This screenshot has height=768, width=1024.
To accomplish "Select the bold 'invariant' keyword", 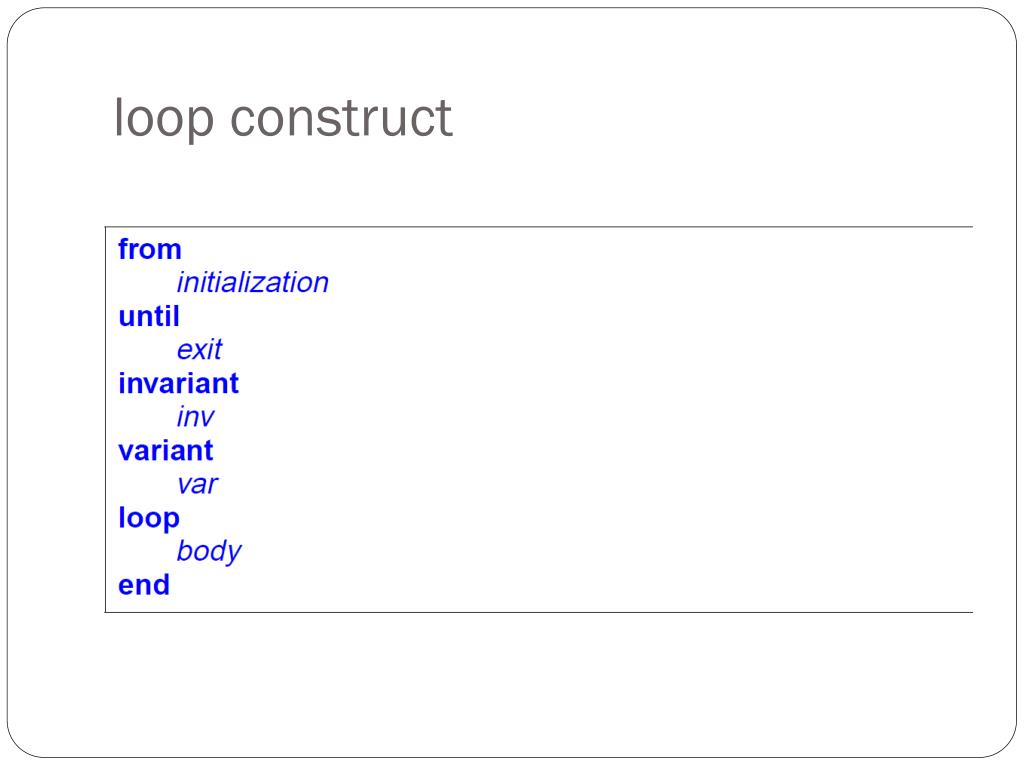I will coord(178,383).
